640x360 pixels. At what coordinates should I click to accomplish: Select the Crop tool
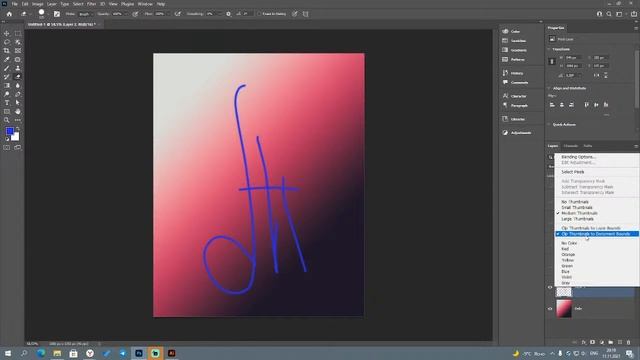(7, 51)
